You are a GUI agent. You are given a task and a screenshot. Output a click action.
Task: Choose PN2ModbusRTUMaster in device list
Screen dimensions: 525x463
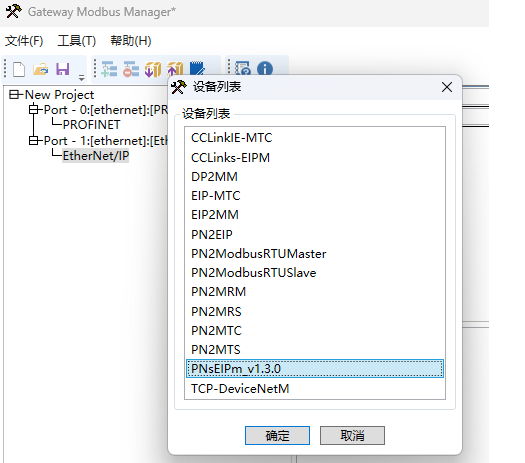(315, 253)
